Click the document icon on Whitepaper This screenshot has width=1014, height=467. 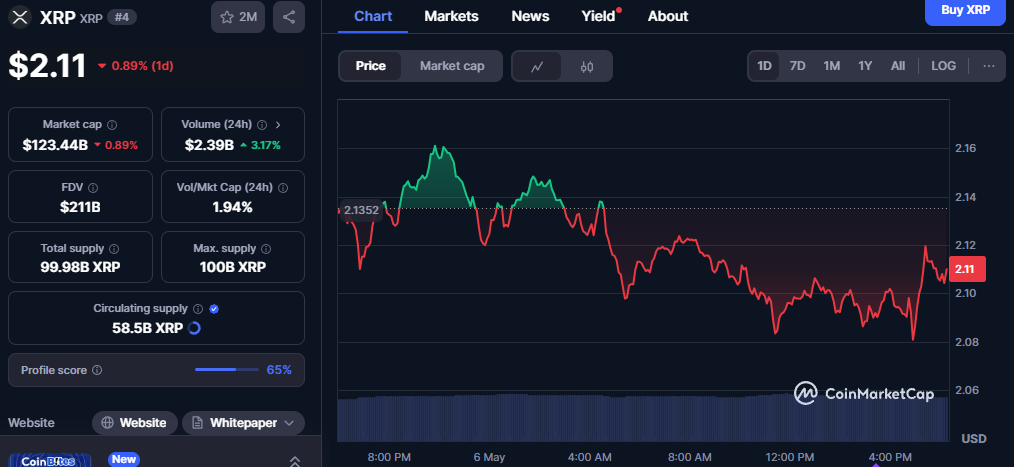(x=198, y=423)
